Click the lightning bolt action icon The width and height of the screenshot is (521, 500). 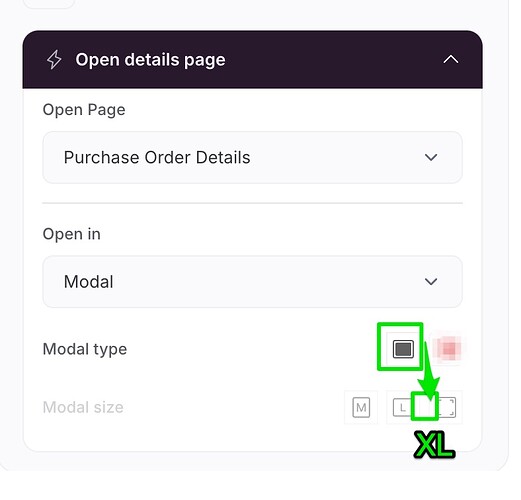(54, 60)
